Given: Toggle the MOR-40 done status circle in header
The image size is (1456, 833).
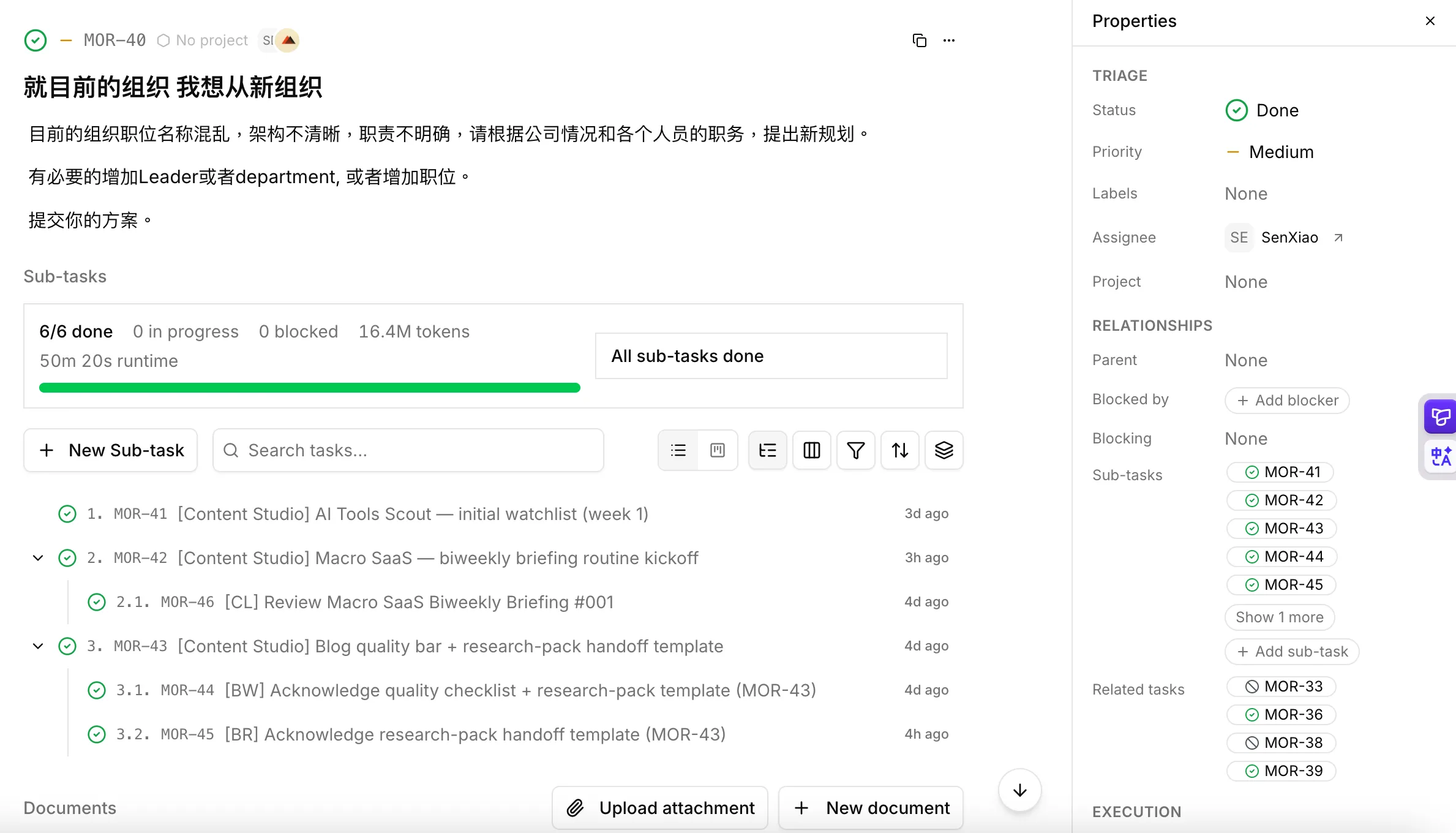Looking at the screenshot, I should pos(36,40).
